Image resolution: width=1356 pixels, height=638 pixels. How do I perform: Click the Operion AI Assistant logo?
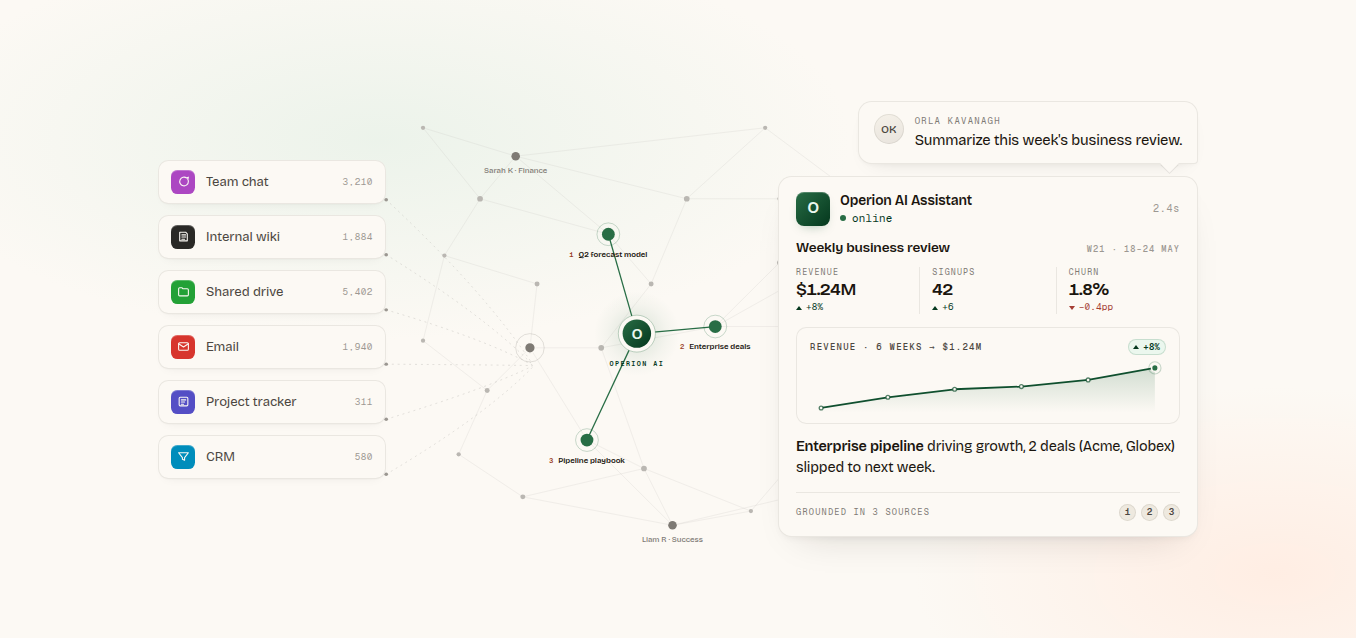(813, 208)
